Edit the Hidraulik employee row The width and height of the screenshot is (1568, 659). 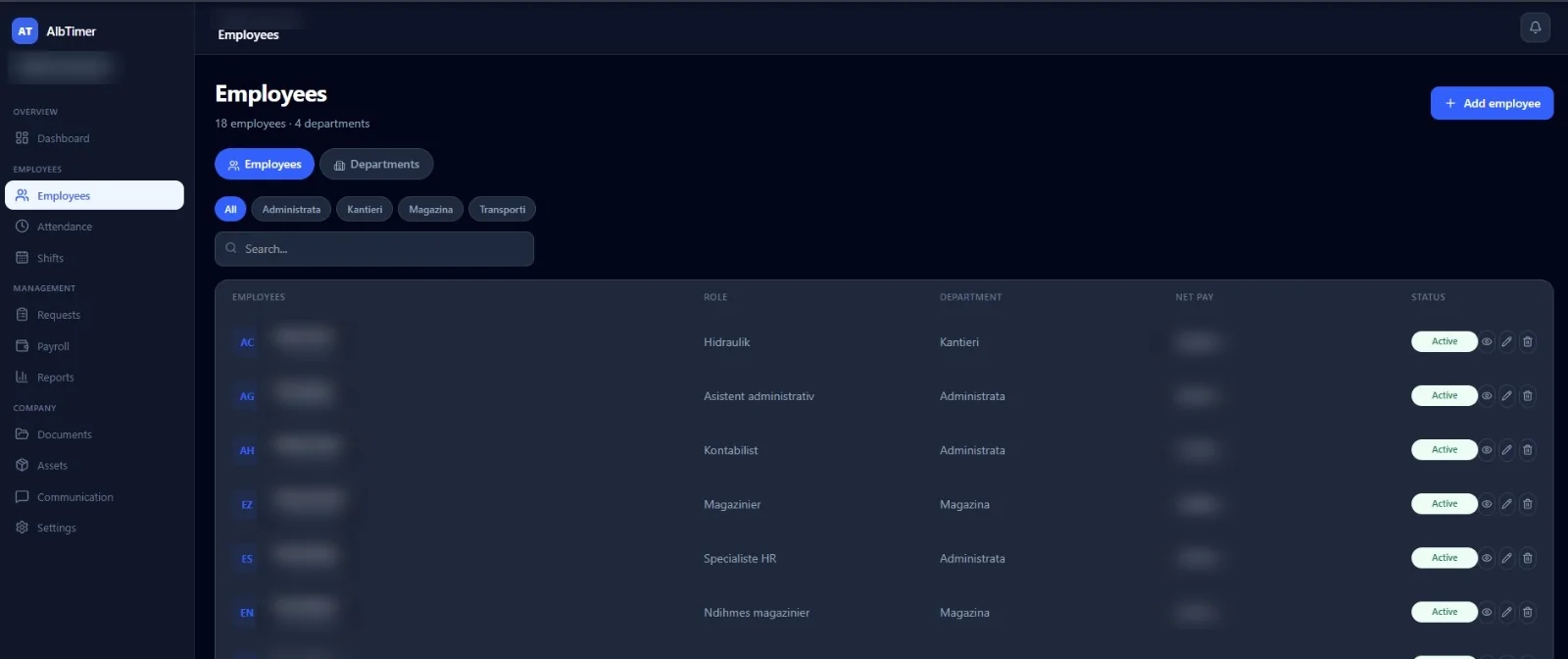tap(1507, 342)
